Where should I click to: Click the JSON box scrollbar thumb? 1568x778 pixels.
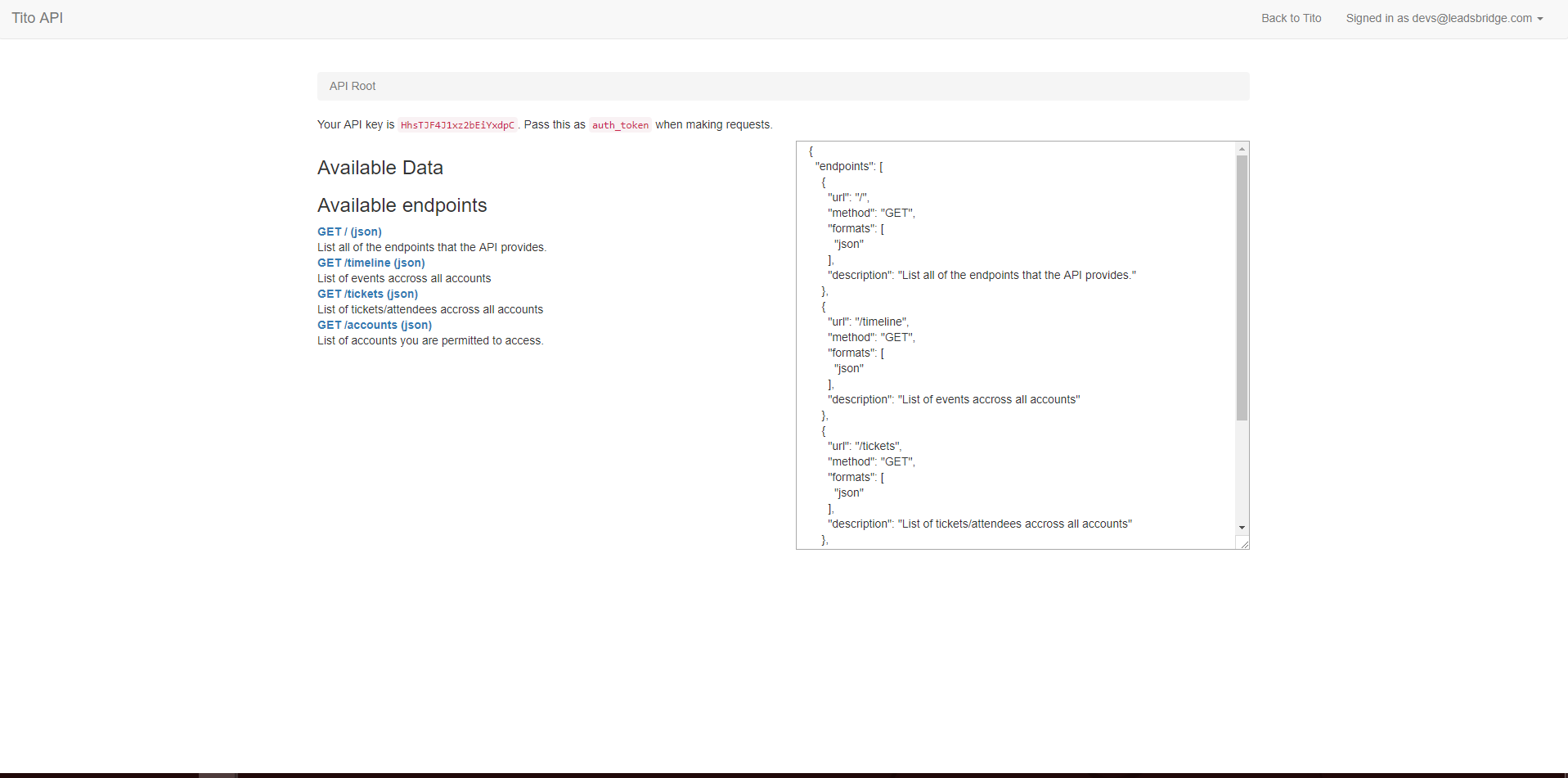click(x=1242, y=288)
